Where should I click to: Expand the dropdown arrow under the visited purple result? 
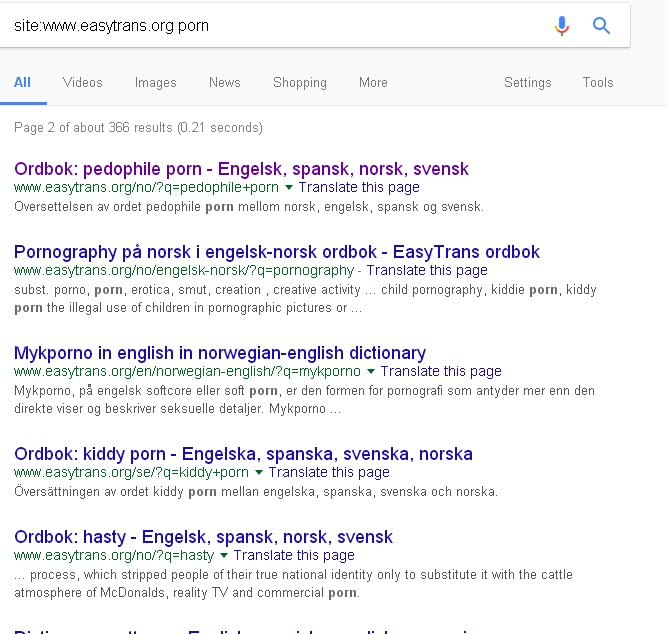[x=288, y=187]
